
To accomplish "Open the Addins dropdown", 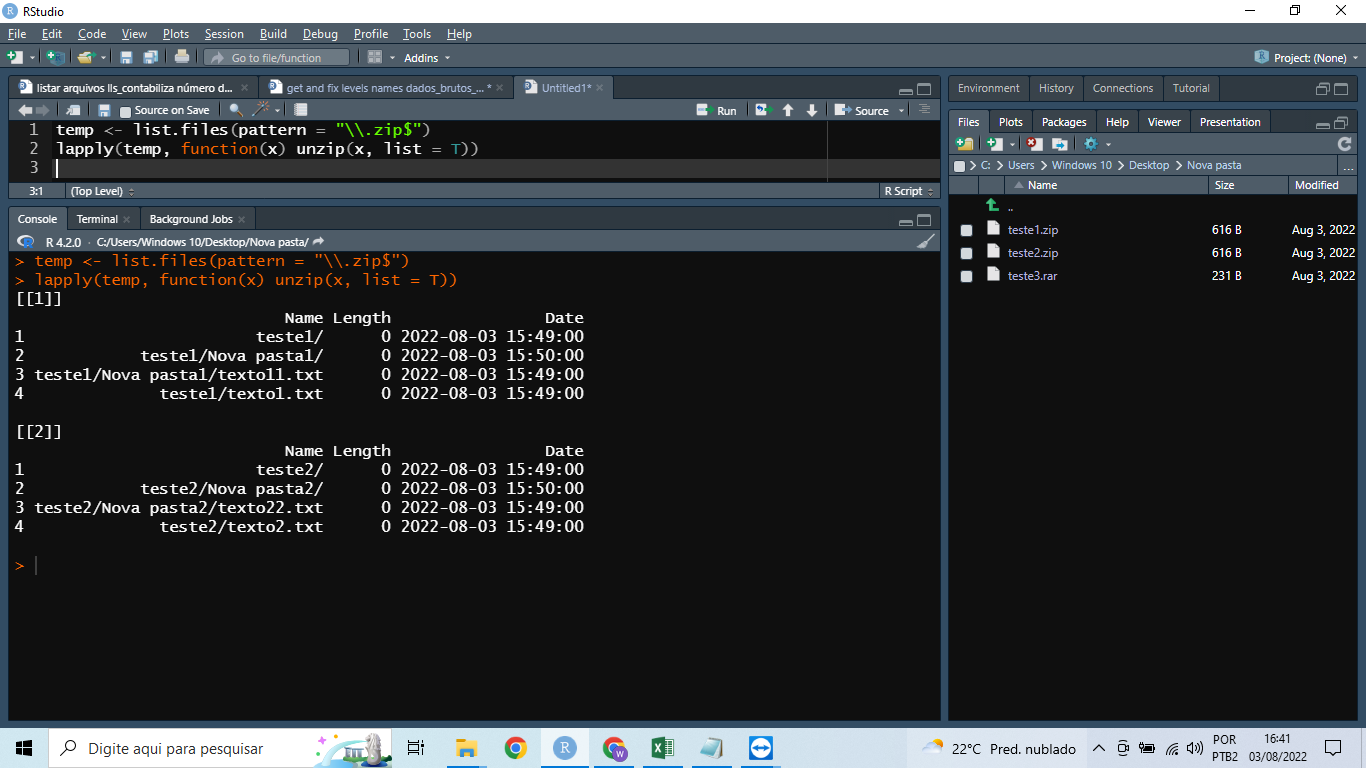I will pos(427,58).
